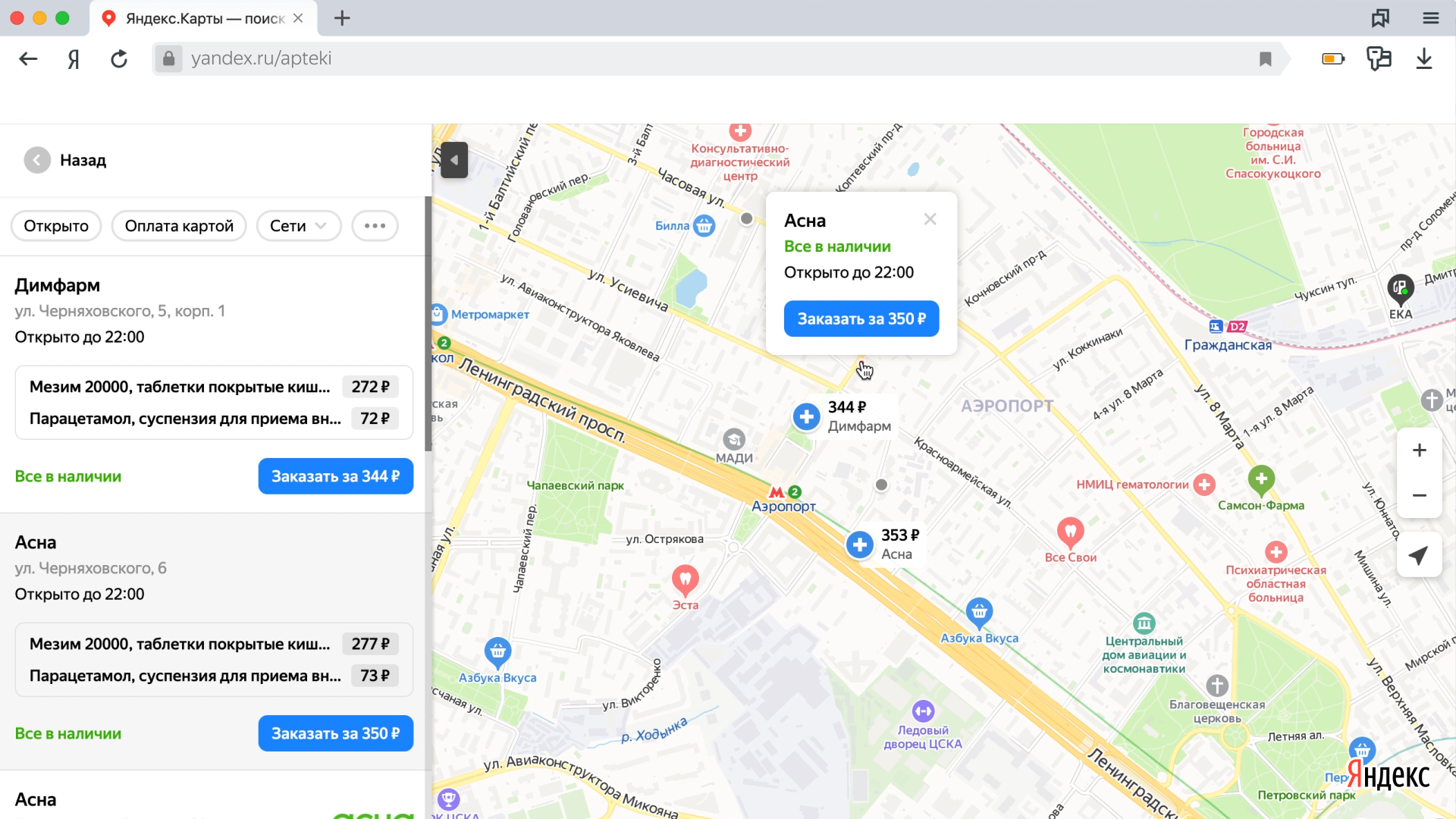Viewport: 1456px width, 819px height.
Task: Click the Центральный дом авиации museum marker
Action: click(x=1144, y=623)
